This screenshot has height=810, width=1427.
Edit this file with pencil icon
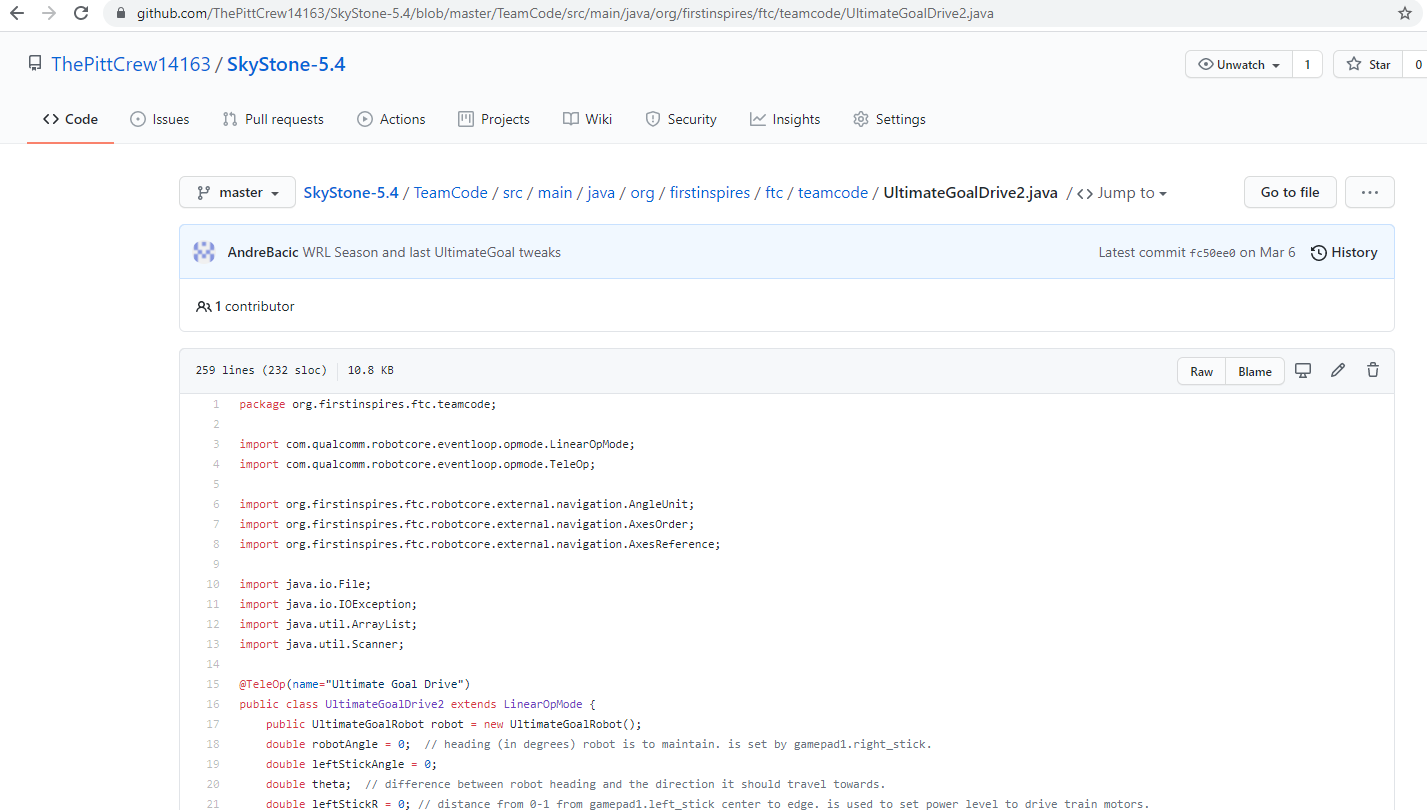pyautogui.click(x=1338, y=370)
